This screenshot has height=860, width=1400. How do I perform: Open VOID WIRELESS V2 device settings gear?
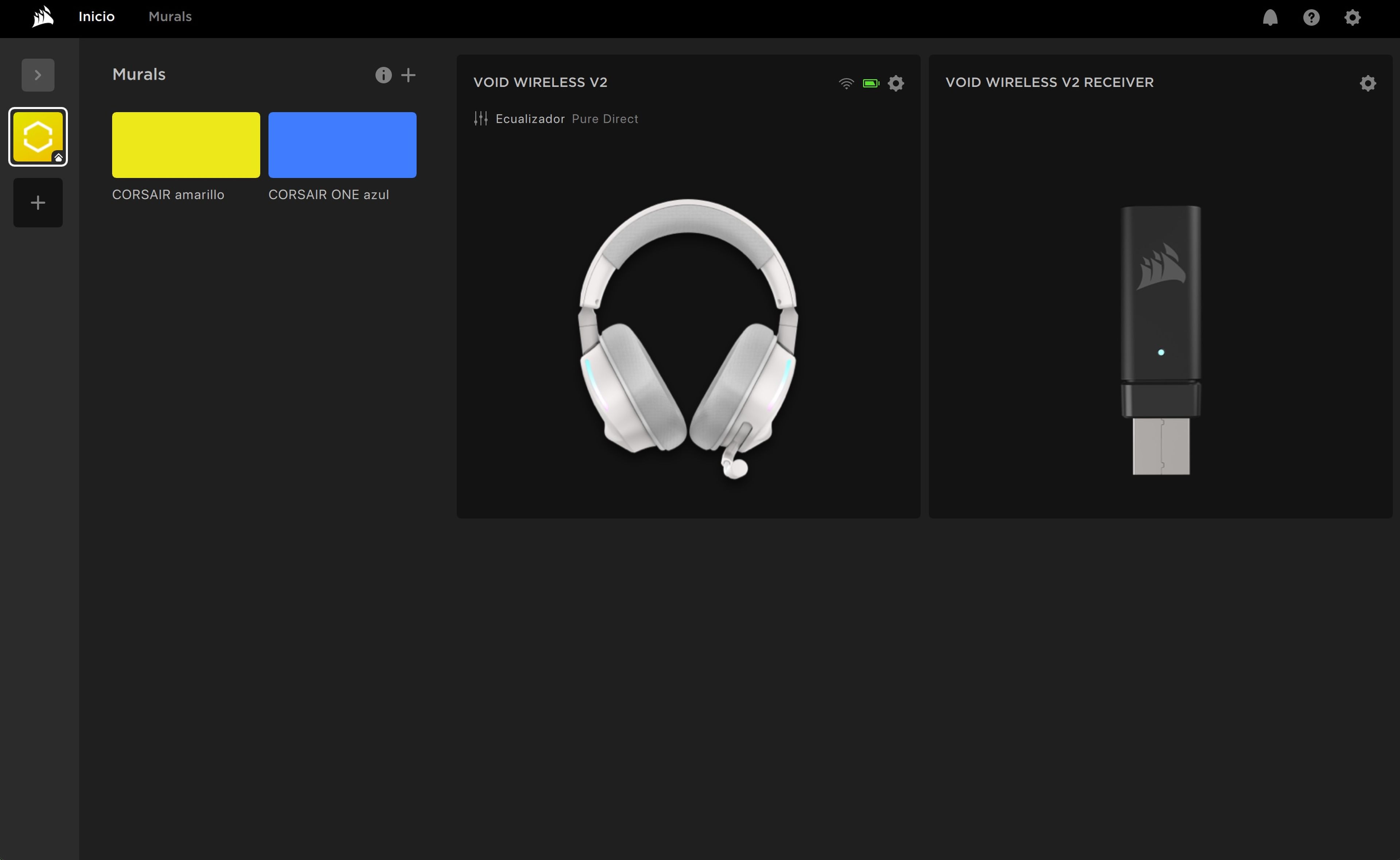coord(896,83)
